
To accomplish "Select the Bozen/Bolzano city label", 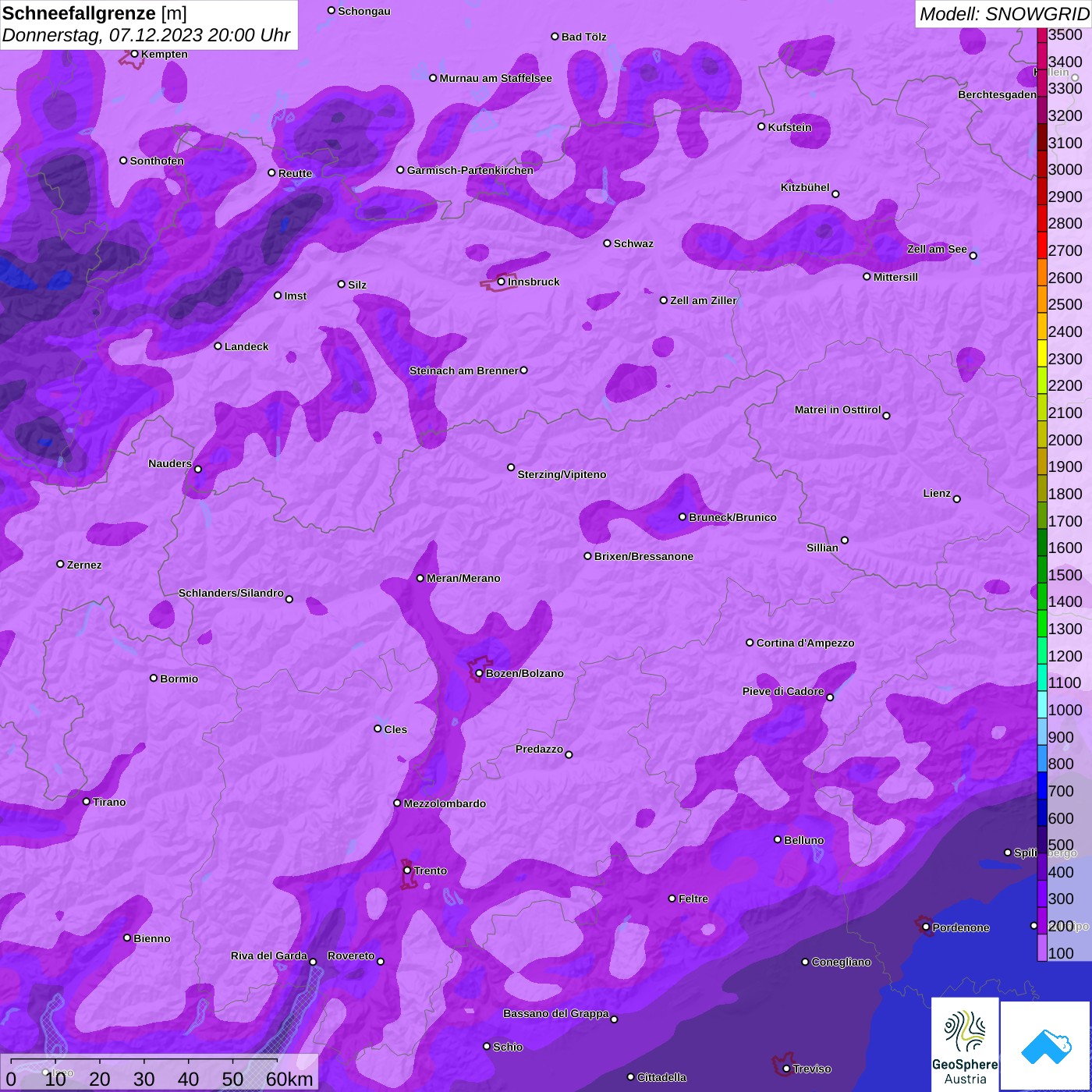I will 524,673.
